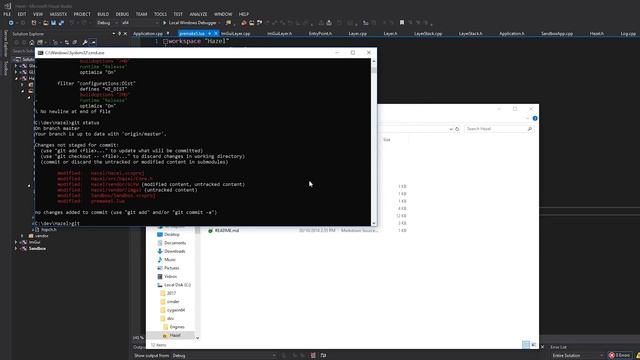The width and height of the screenshot is (640, 360).
Task: Select the Sandbox project in Solution Explorer
Action: click(37, 248)
